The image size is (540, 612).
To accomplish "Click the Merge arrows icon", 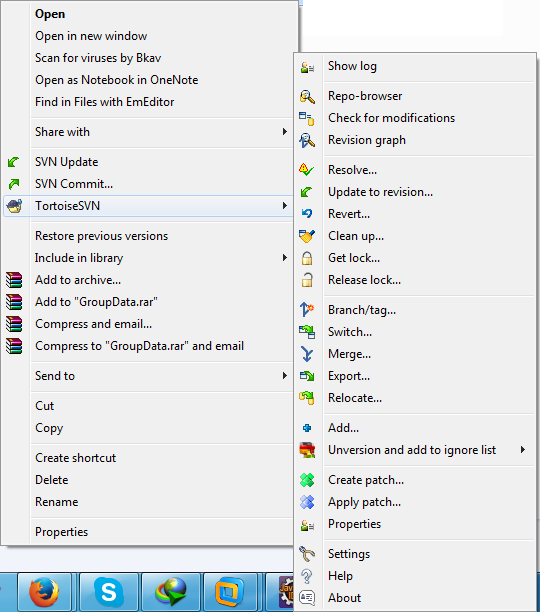I will (307, 354).
